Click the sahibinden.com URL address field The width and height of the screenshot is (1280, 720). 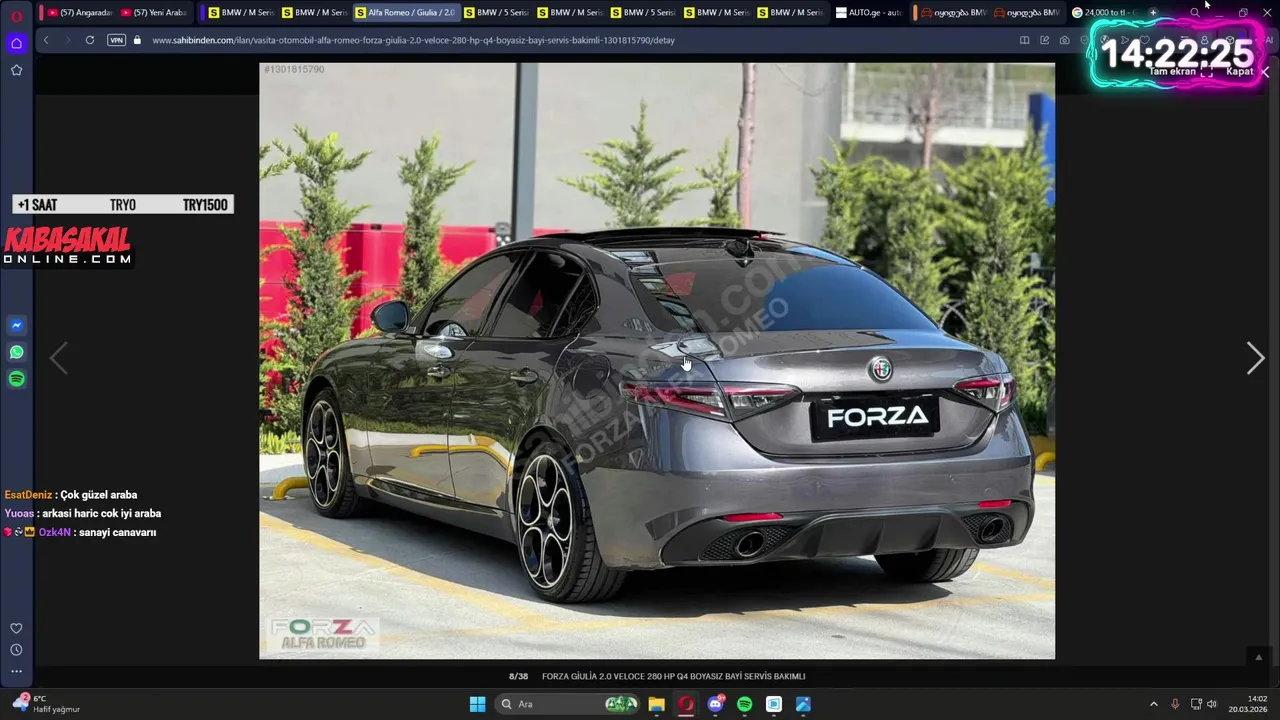[413, 40]
